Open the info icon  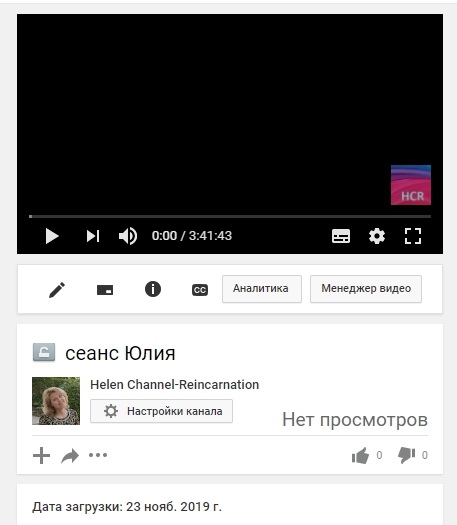point(153,289)
